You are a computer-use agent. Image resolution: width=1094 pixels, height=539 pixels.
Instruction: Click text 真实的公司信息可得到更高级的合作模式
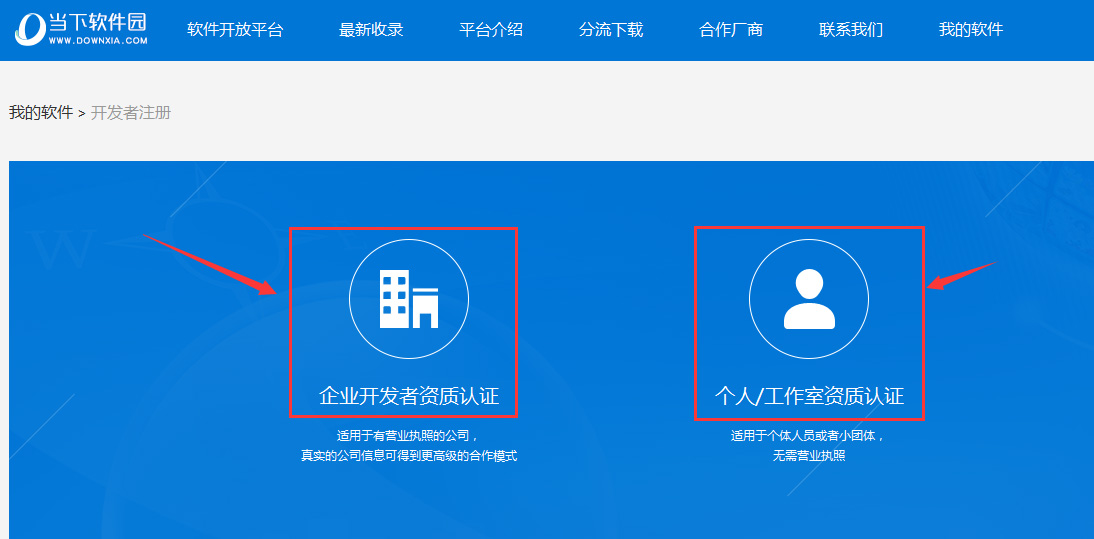pos(409,456)
